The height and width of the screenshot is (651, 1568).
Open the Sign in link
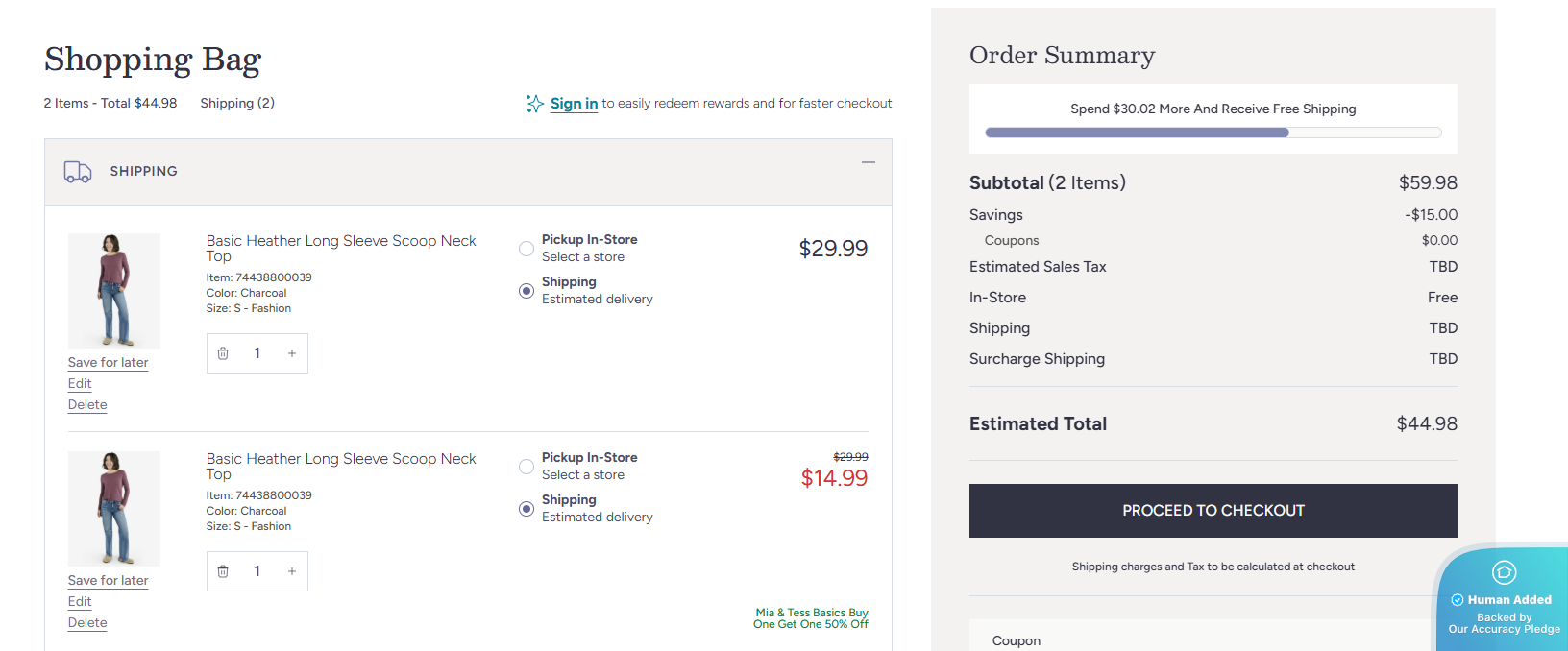pos(574,103)
